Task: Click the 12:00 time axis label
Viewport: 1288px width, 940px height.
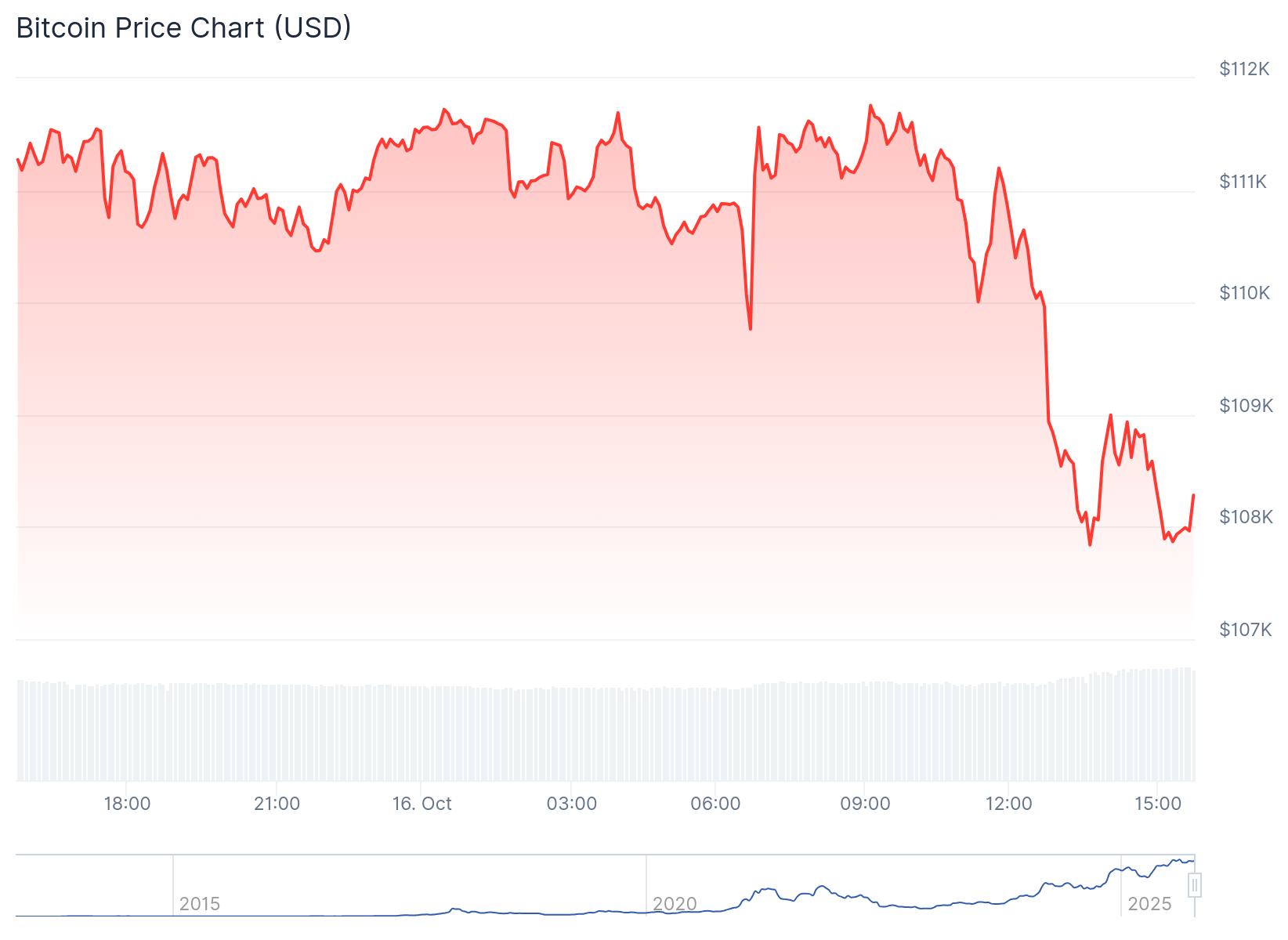Action: click(x=1008, y=804)
